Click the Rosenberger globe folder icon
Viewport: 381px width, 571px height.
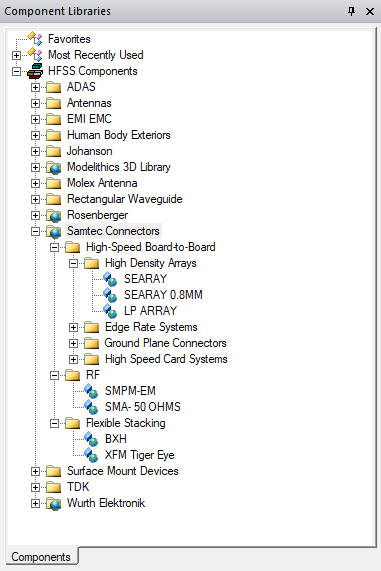point(54,216)
